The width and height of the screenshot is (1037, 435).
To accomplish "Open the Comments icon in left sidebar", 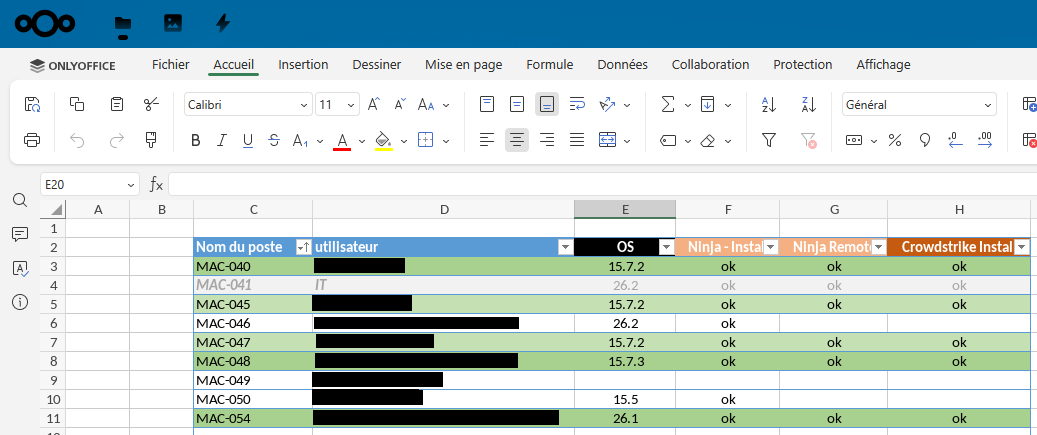I will [x=20, y=234].
